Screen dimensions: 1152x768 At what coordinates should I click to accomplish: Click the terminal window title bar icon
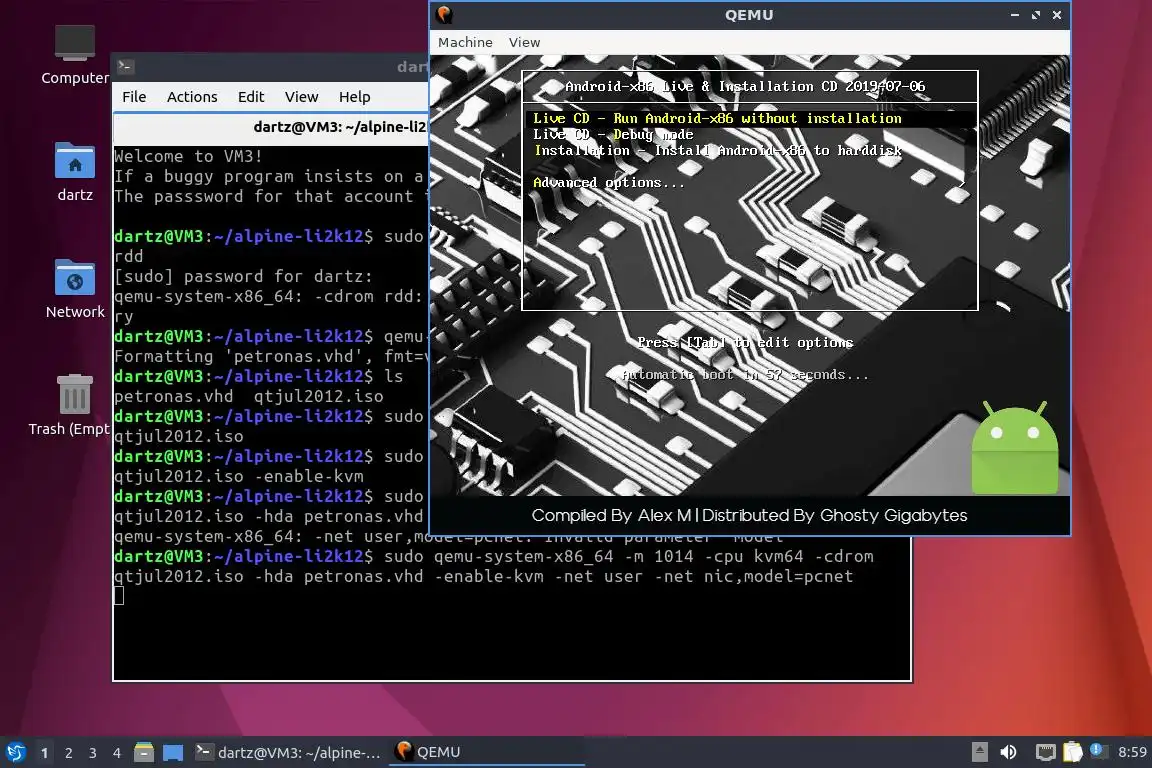[125, 67]
